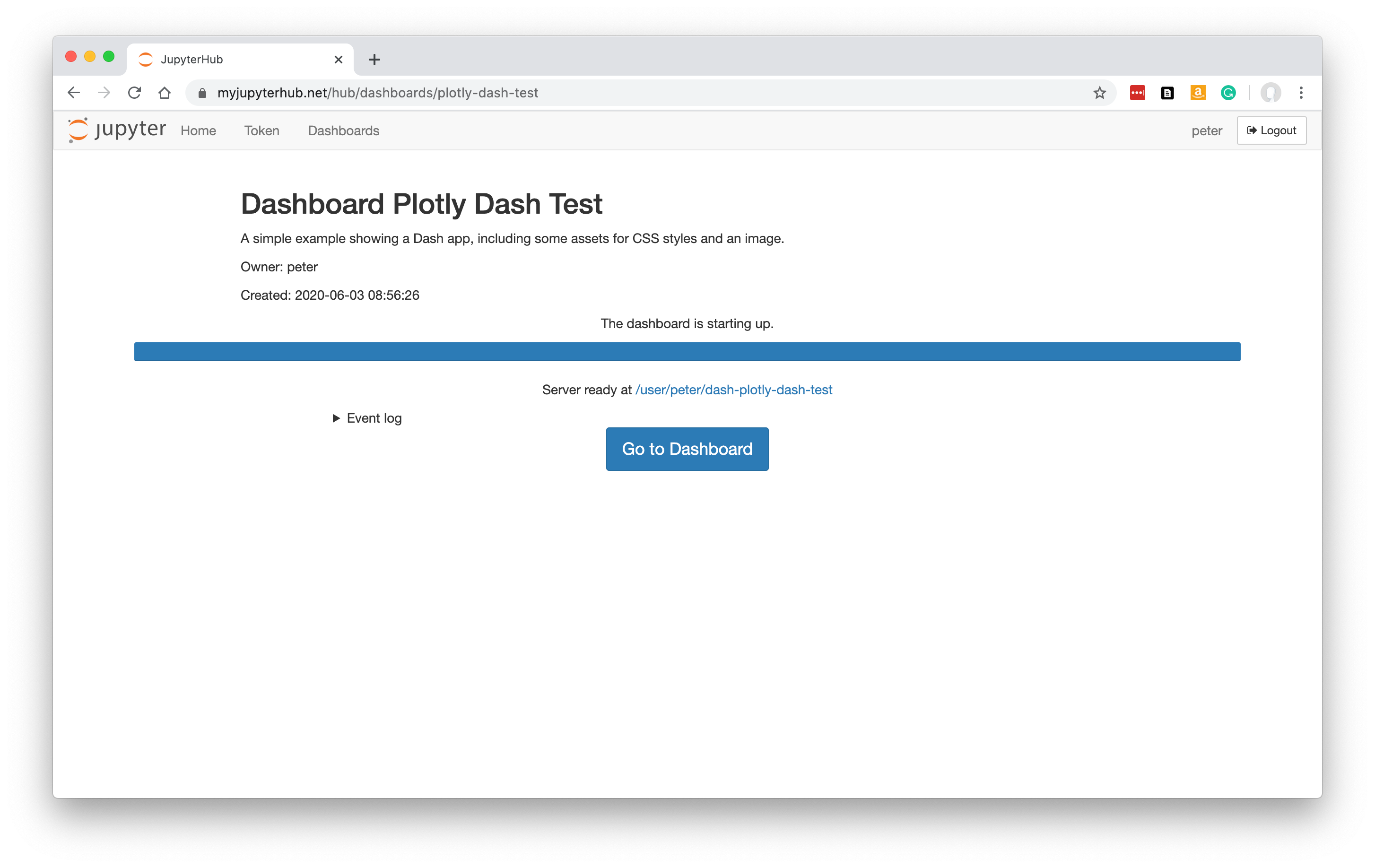Screen dimensions: 1375x868
Task: Open the green Grammarly extension icon
Action: pos(1228,93)
